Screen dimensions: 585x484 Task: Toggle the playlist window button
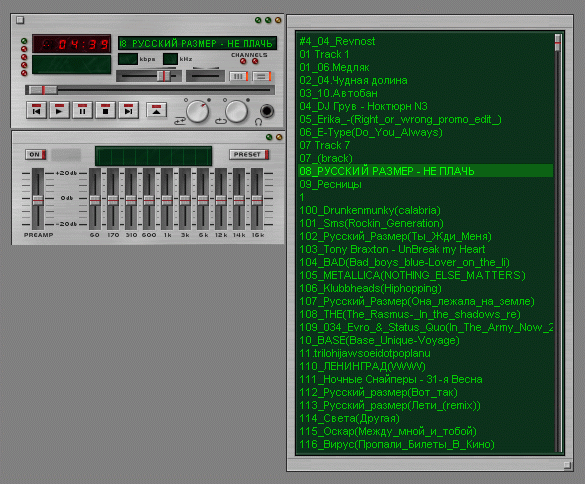262,76
